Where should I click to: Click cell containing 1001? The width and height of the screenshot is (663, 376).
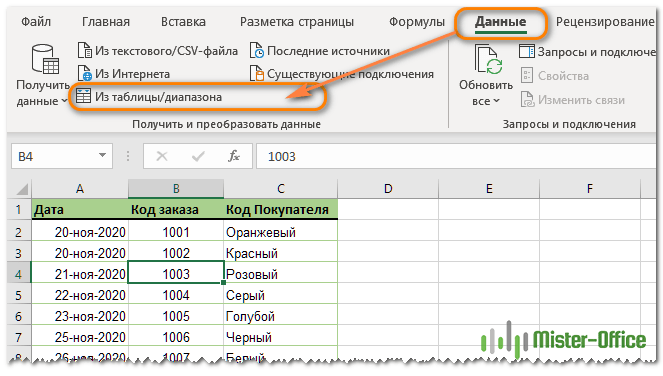tap(176, 232)
